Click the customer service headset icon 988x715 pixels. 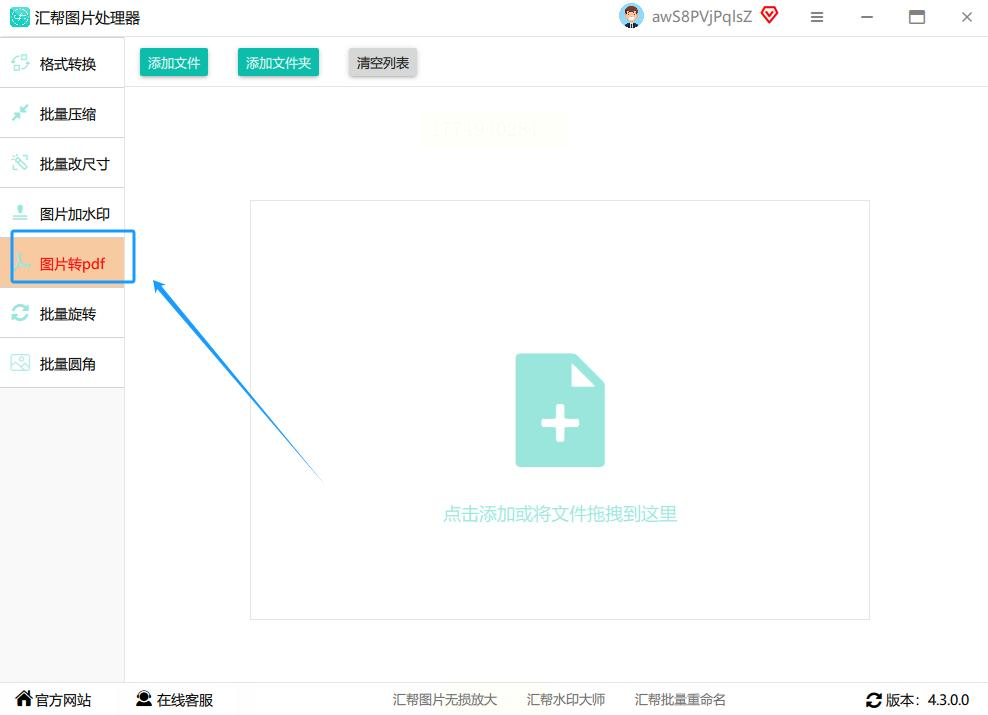point(144,699)
